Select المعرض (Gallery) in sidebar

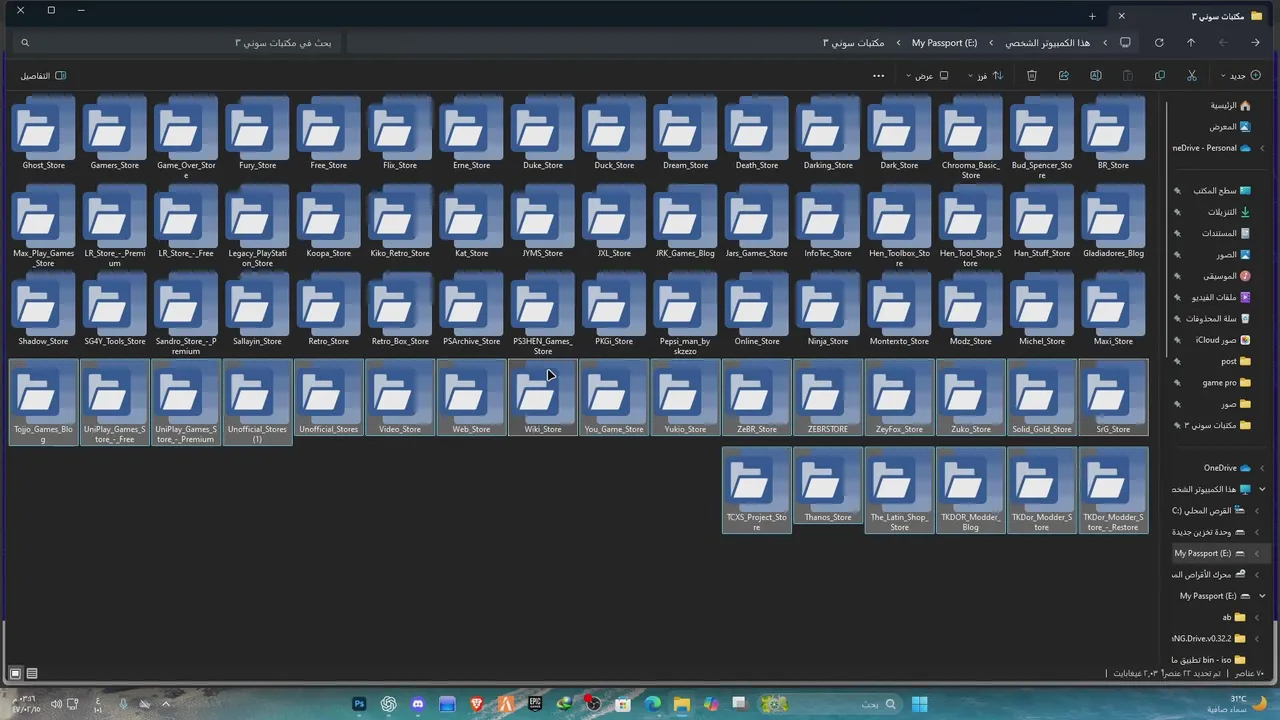[x=1230, y=127]
